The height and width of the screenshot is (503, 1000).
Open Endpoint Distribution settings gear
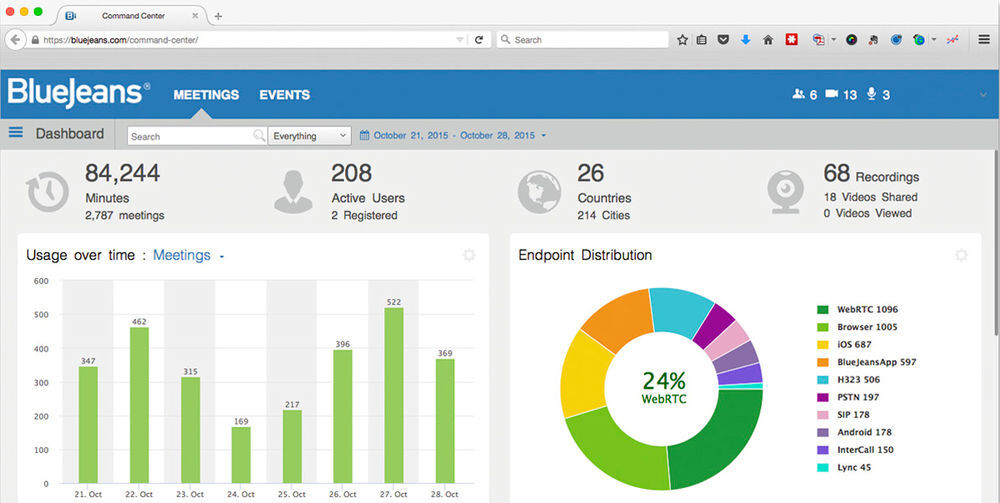coord(961,256)
